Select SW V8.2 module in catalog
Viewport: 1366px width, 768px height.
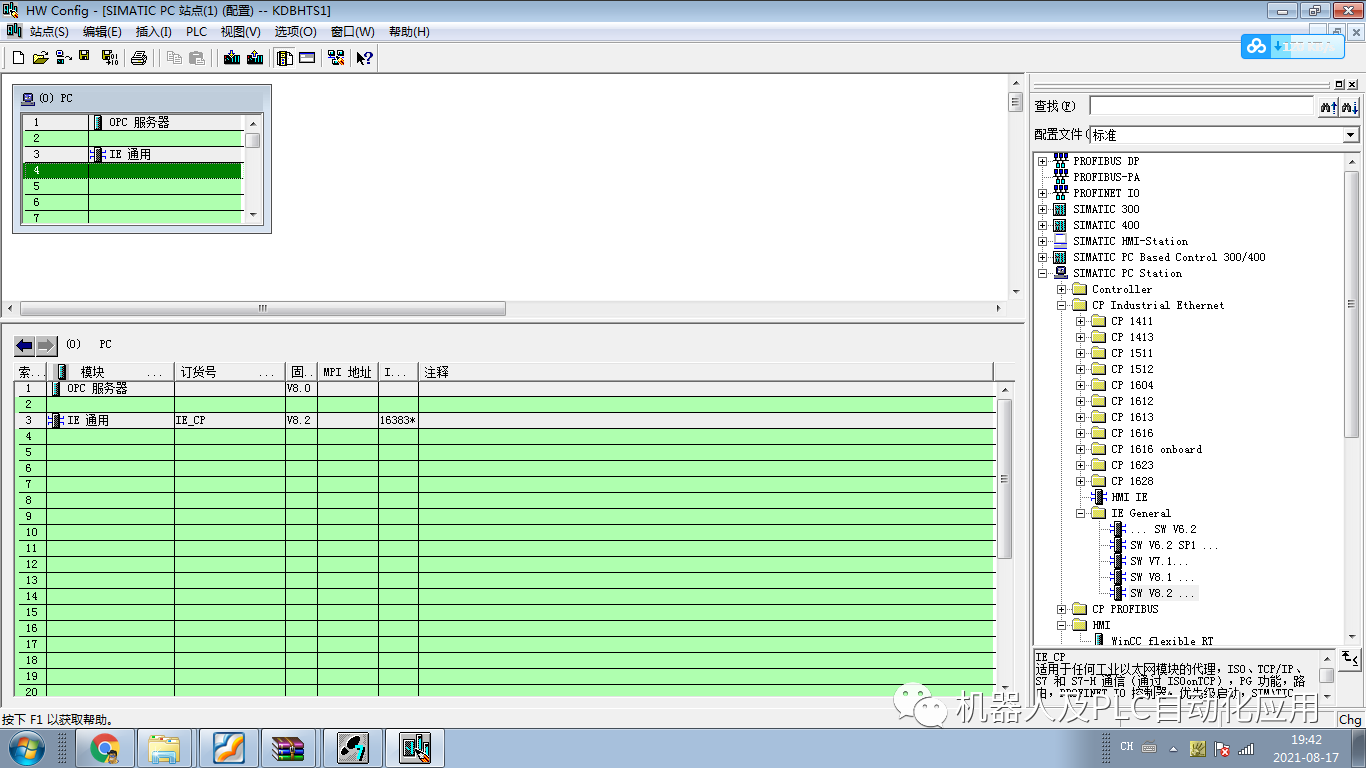1163,593
